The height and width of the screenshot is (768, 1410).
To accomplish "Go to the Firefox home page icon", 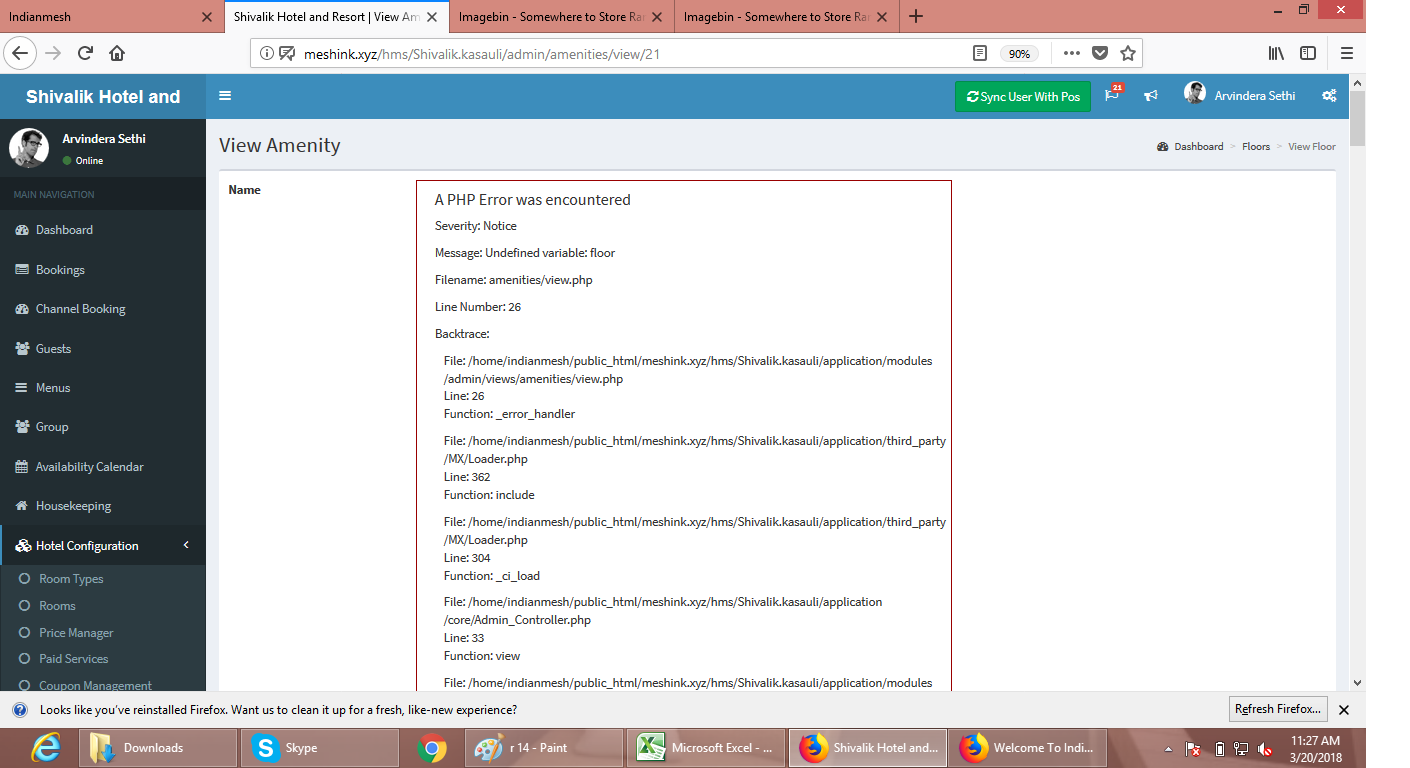I will (x=117, y=53).
